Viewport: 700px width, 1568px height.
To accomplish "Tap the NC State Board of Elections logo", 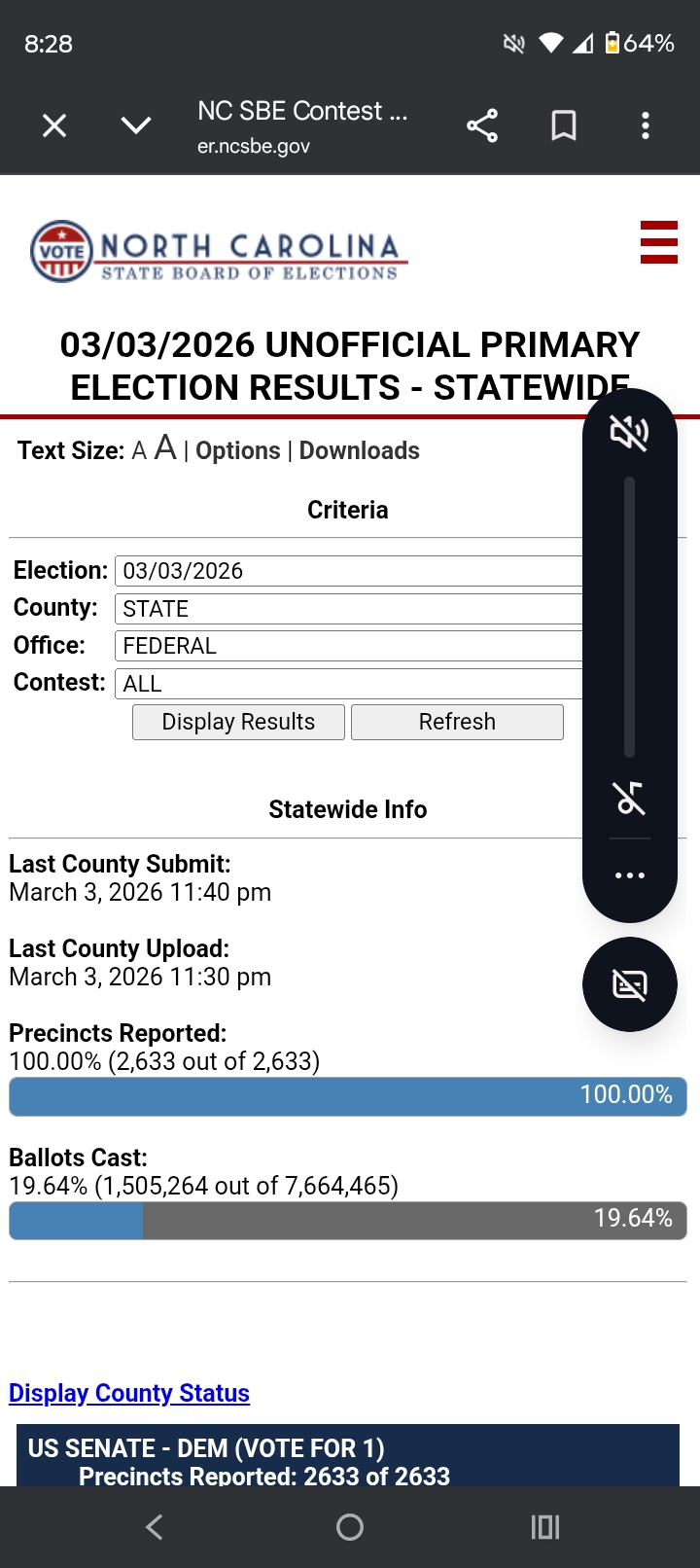I will click(x=216, y=252).
